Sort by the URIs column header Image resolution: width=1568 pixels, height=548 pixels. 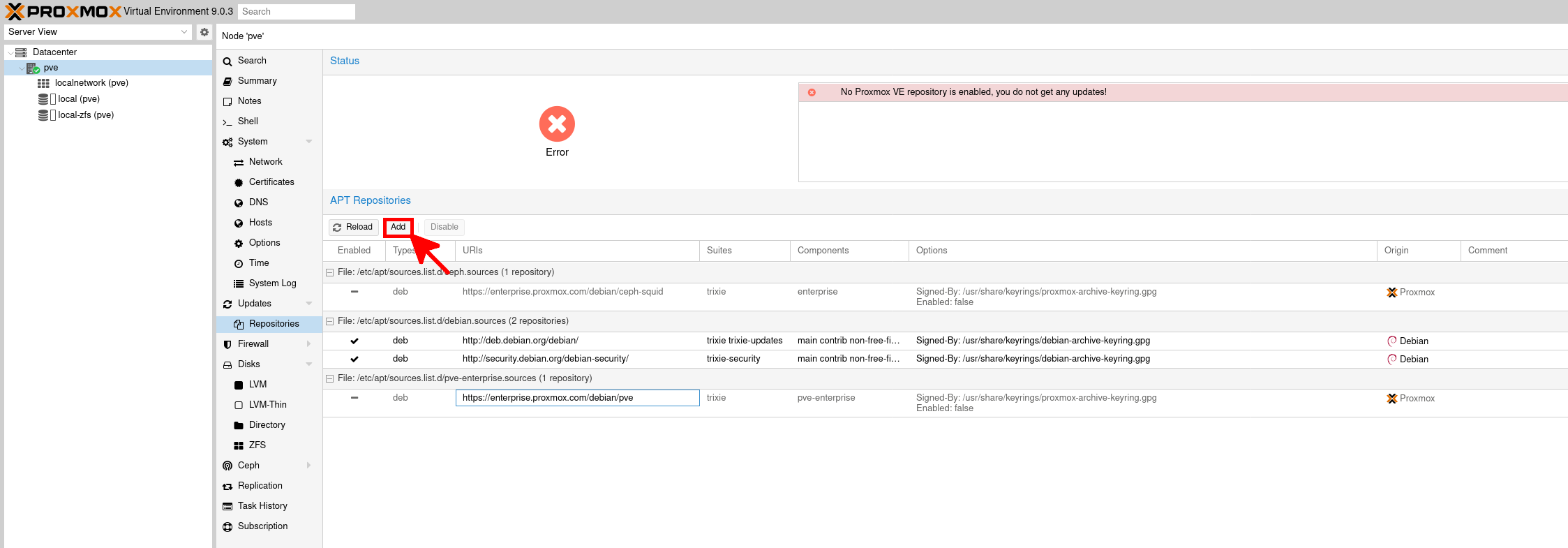(x=577, y=251)
